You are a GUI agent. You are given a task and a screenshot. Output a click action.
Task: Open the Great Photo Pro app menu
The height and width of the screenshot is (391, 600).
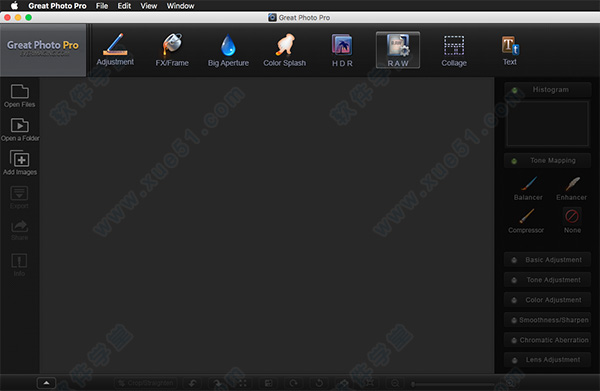click(x=57, y=6)
